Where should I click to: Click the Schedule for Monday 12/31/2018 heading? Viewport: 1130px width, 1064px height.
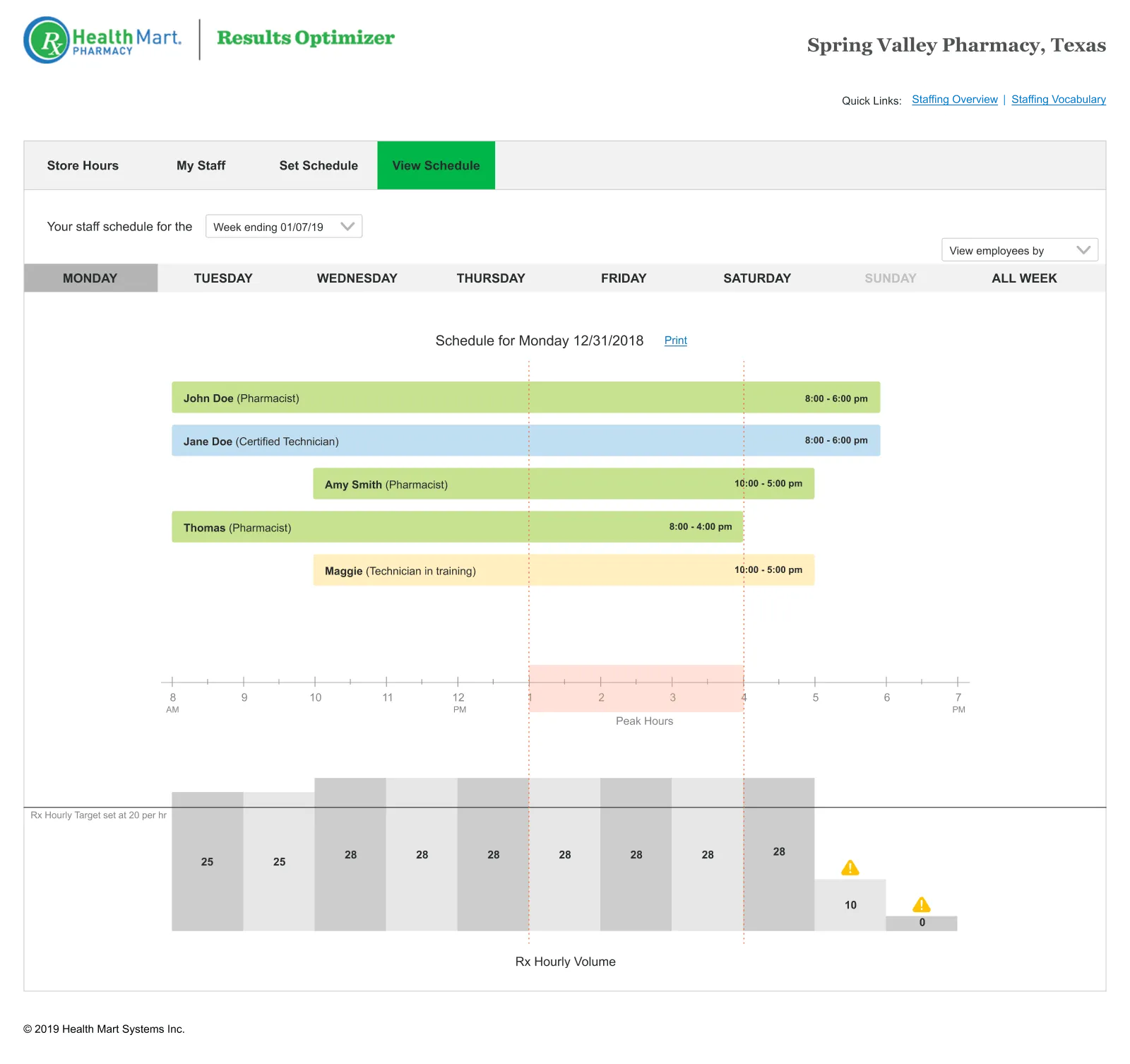(540, 341)
